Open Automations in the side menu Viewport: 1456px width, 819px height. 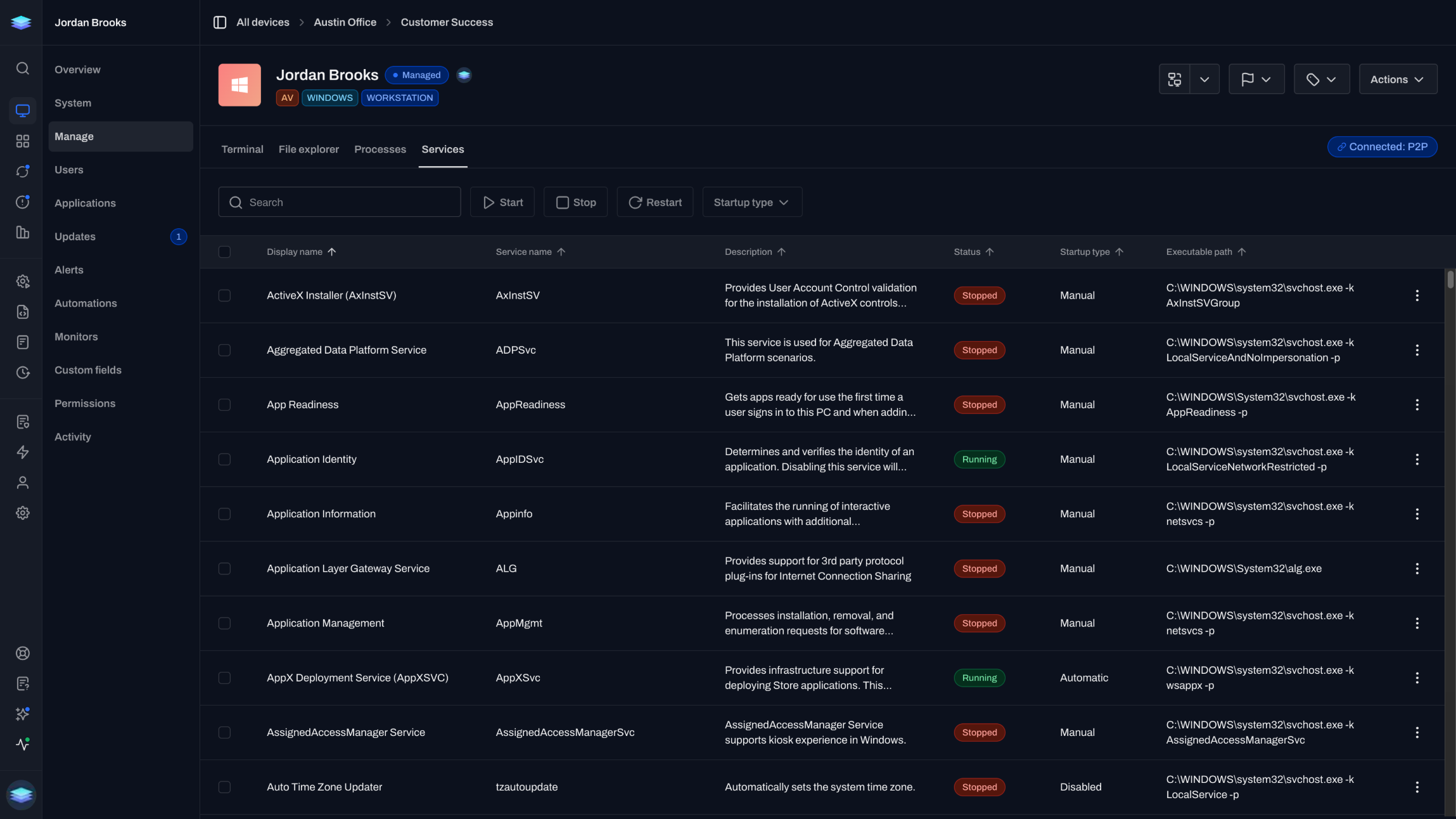120,303
